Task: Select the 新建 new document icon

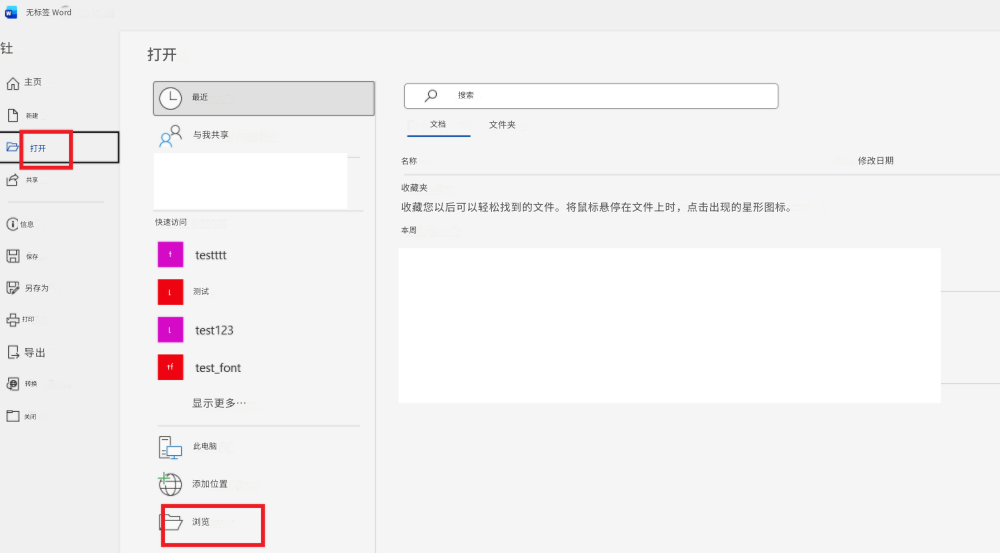Action: (13, 115)
